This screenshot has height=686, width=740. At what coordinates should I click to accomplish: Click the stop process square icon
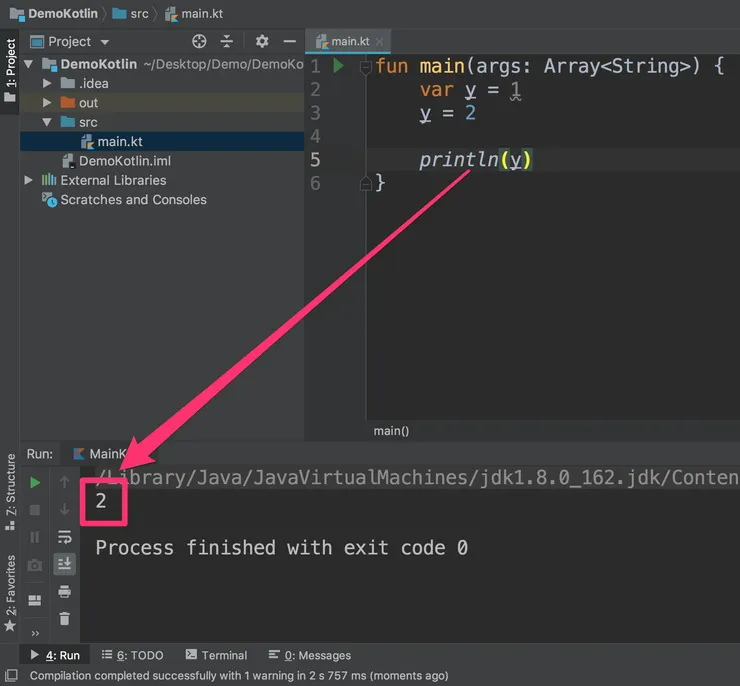35,510
